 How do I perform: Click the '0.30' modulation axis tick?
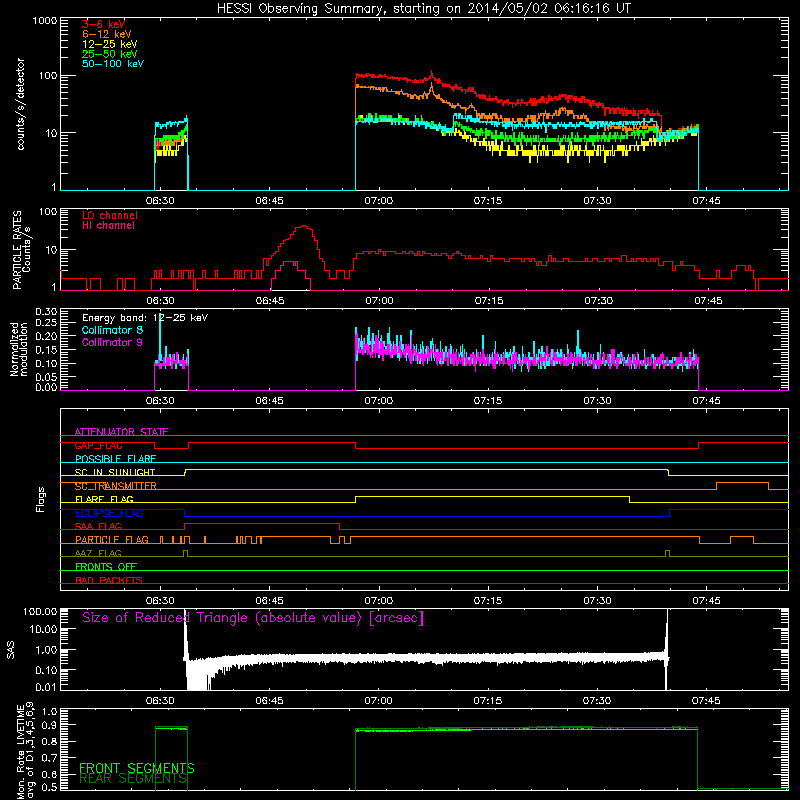point(46,312)
